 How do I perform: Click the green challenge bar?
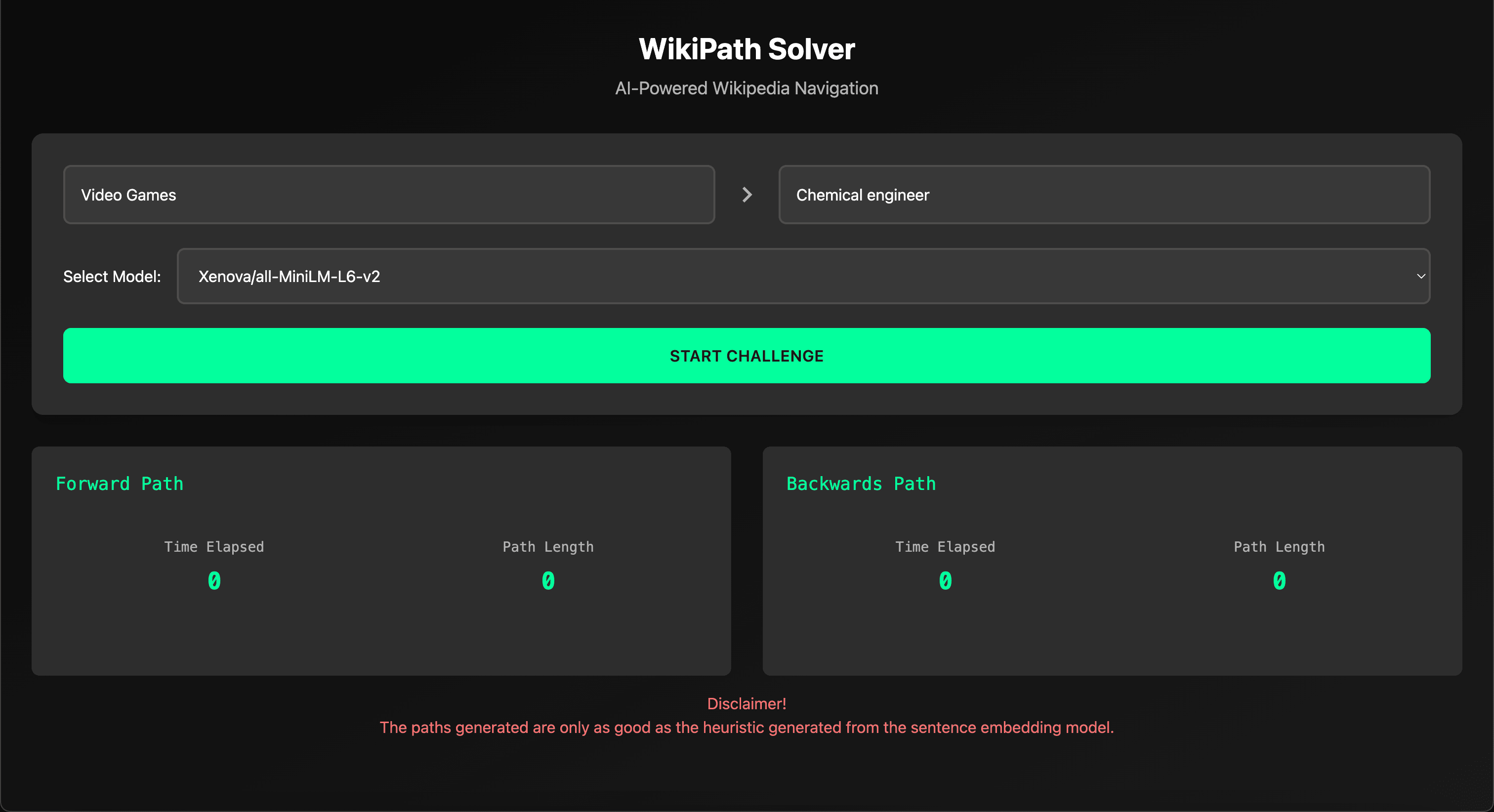coord(747,356)
